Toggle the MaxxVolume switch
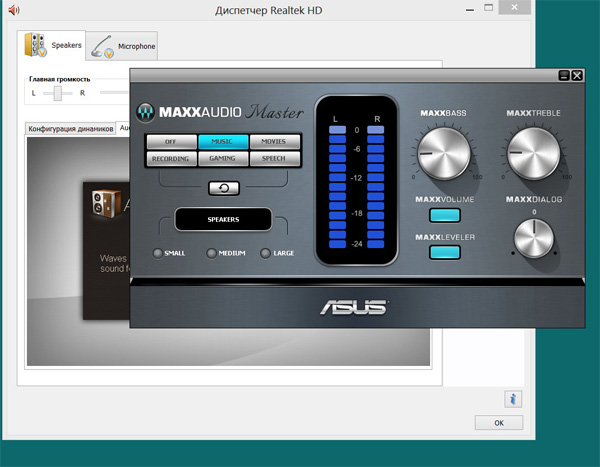 (x=445, y=214)
